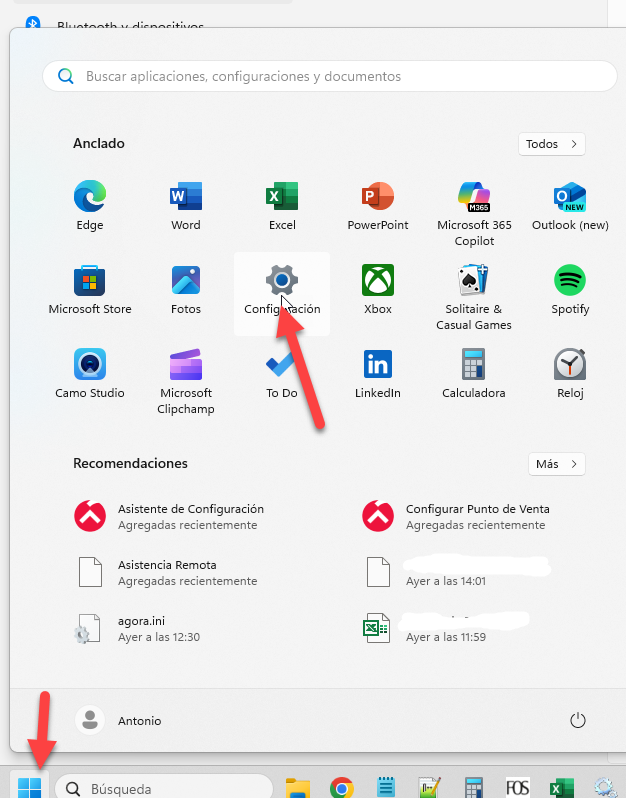Open the notepad icon in taskbar
626x798 pixels.
pos(386,788)
